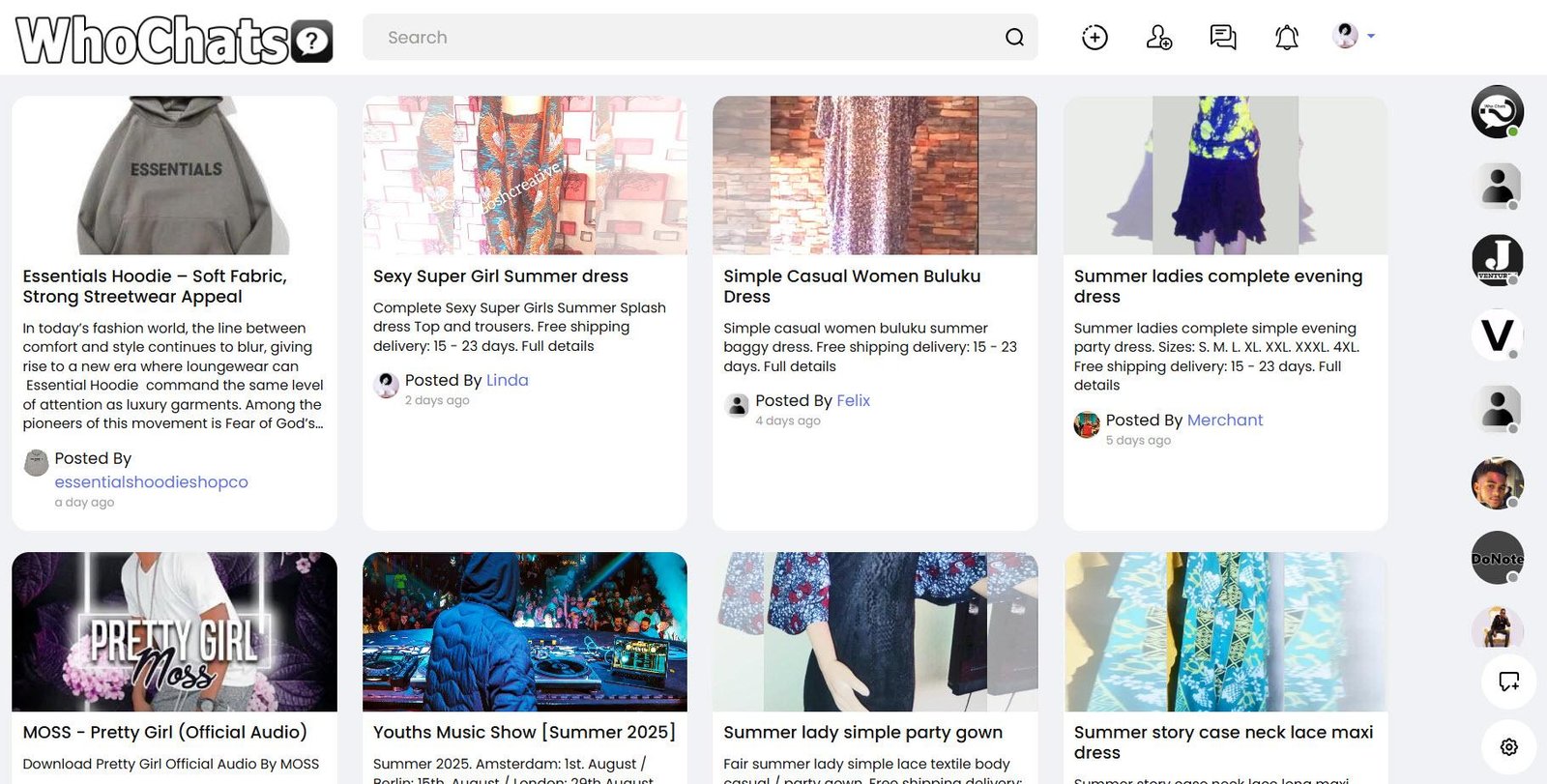This screenshot has height=784, width=1547.
Task: Open the notifications bell icon
Action: point(1287,38)
